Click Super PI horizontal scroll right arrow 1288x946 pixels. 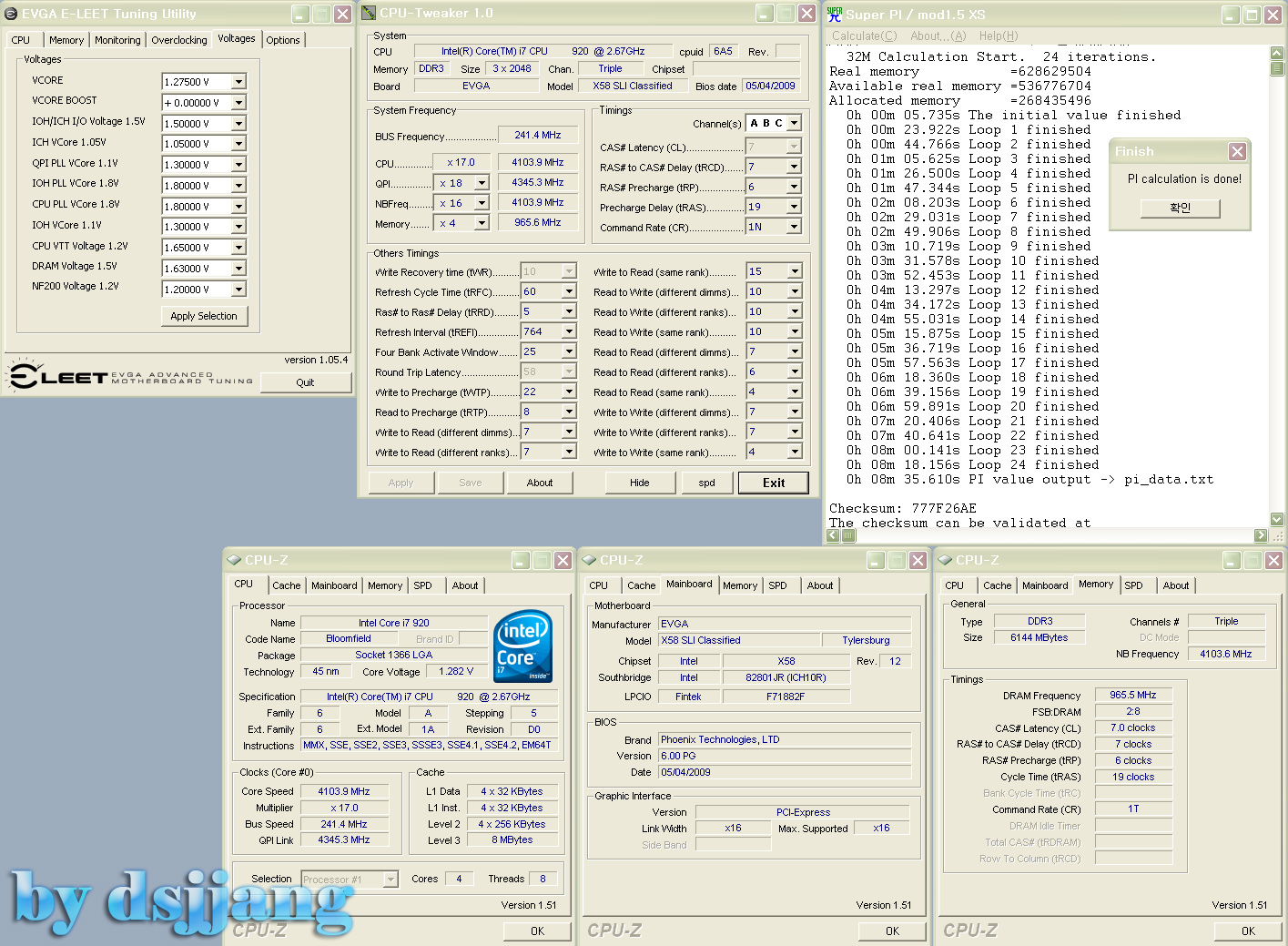tap(1261, 536)
